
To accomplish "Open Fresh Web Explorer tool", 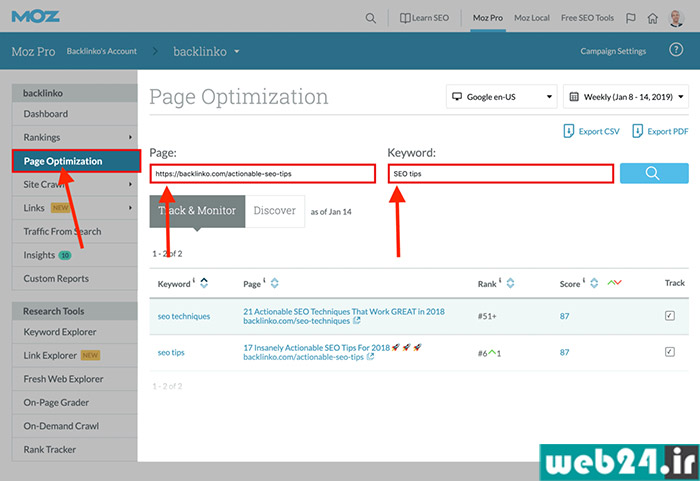I will click(75, 379).
